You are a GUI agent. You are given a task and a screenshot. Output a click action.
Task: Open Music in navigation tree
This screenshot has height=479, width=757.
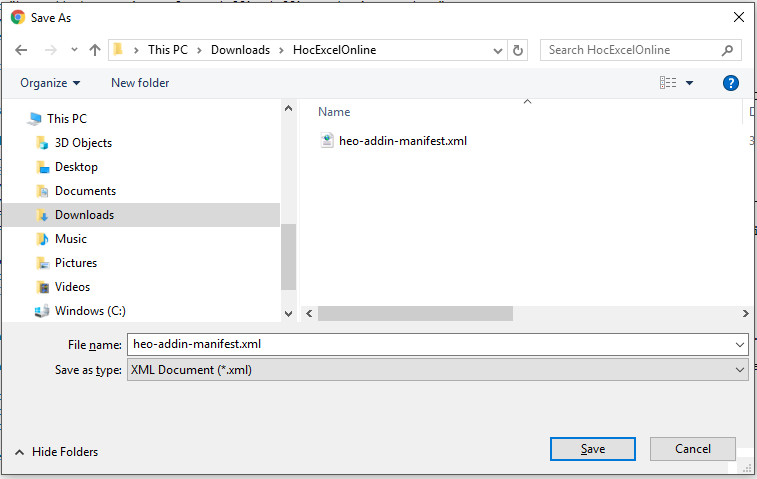70,239
